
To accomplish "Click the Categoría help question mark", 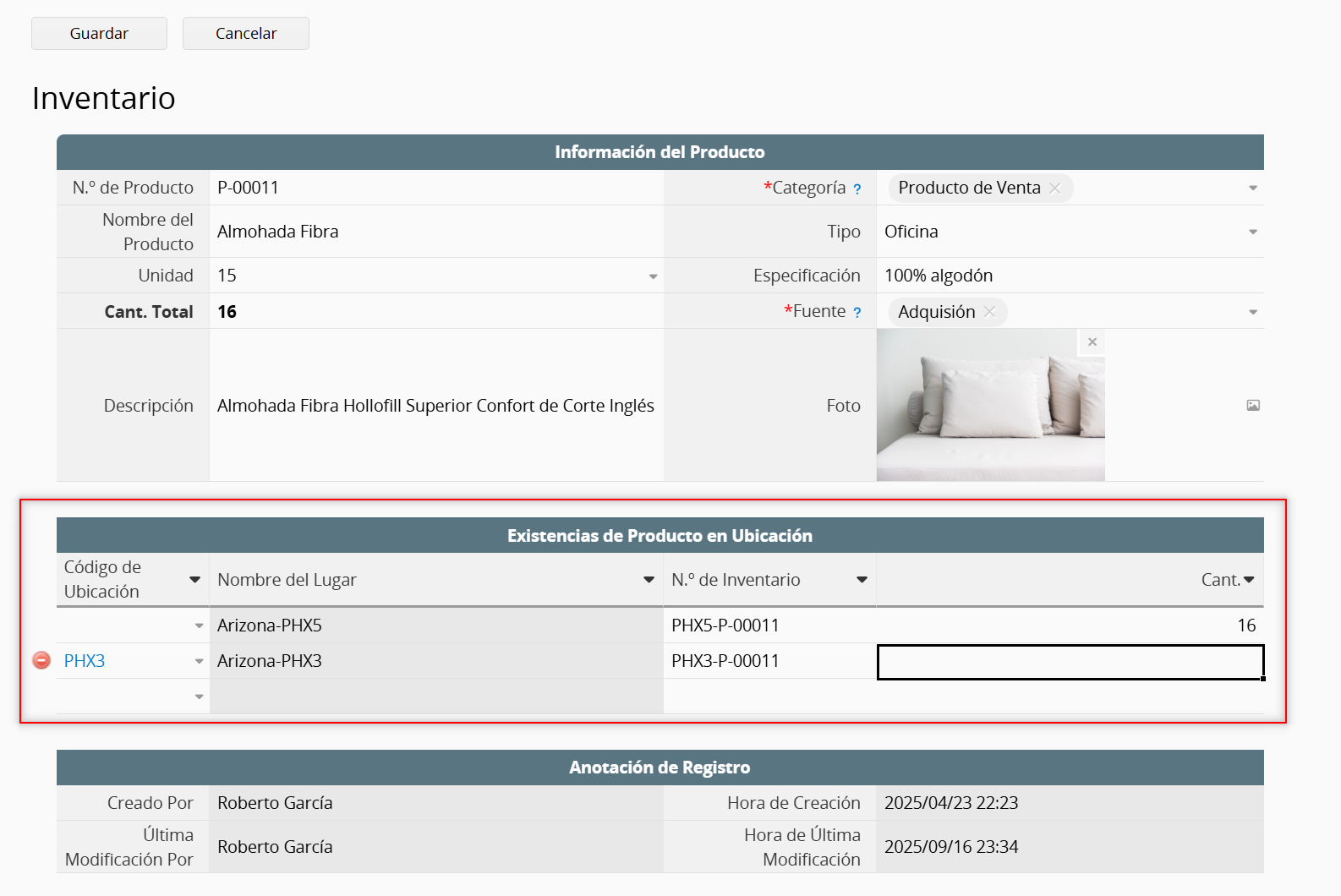I will 857,189.
